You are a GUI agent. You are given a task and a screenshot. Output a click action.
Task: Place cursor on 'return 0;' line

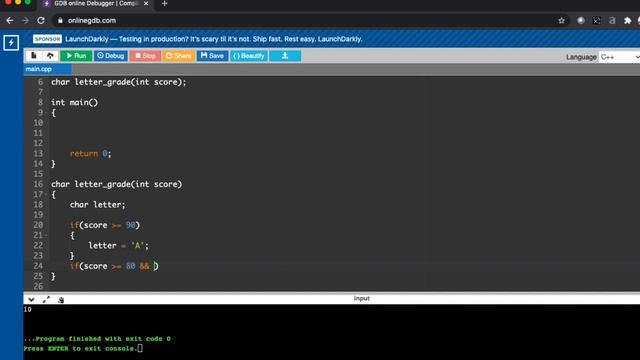tap(91, 153)
